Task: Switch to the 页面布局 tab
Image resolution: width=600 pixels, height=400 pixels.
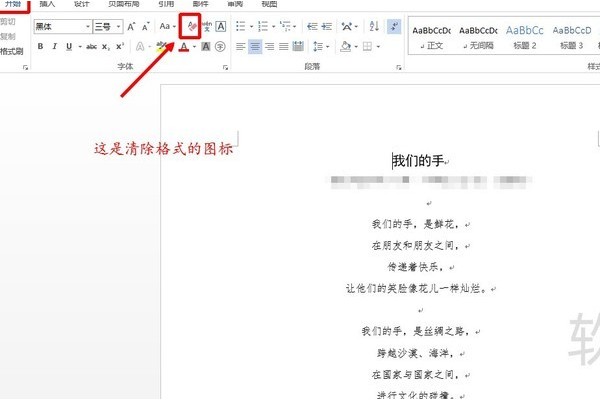Action: 124,4
